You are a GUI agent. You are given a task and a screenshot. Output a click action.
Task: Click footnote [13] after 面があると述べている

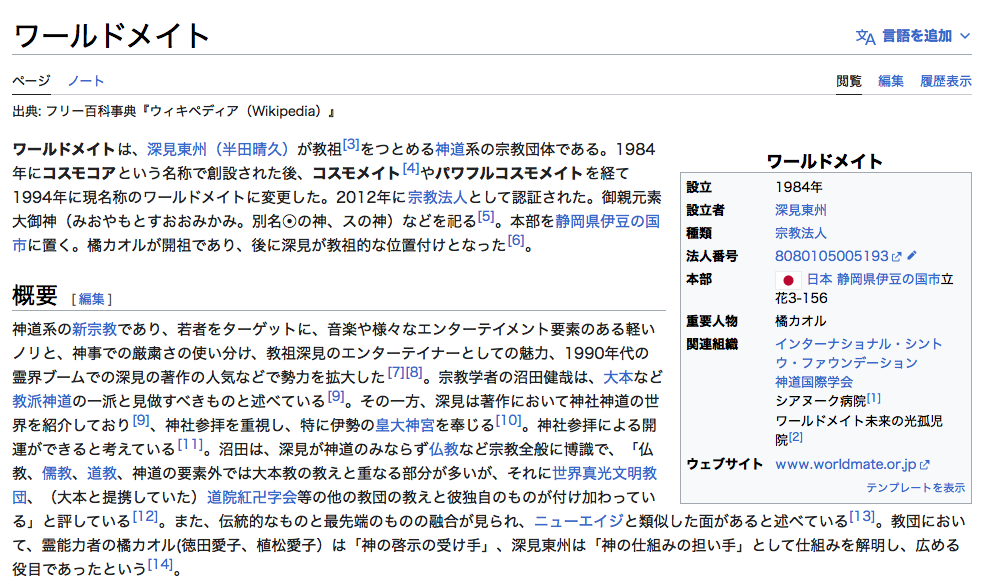(x=862, y=517)
